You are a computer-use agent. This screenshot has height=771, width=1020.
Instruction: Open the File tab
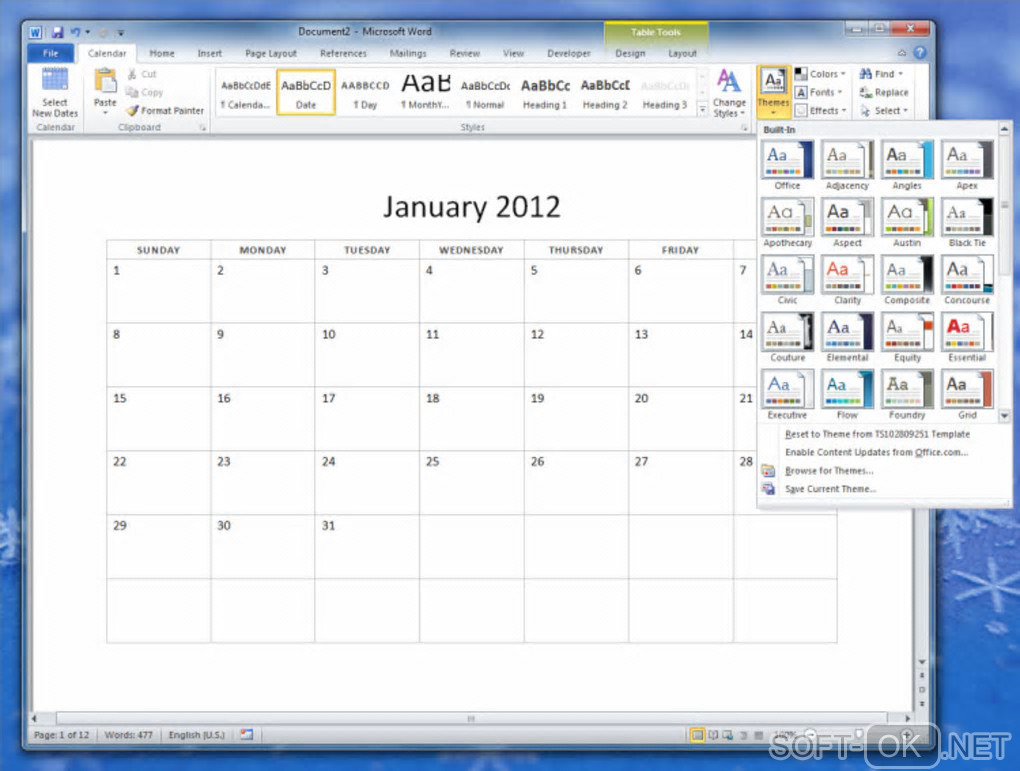pos(51,53)
